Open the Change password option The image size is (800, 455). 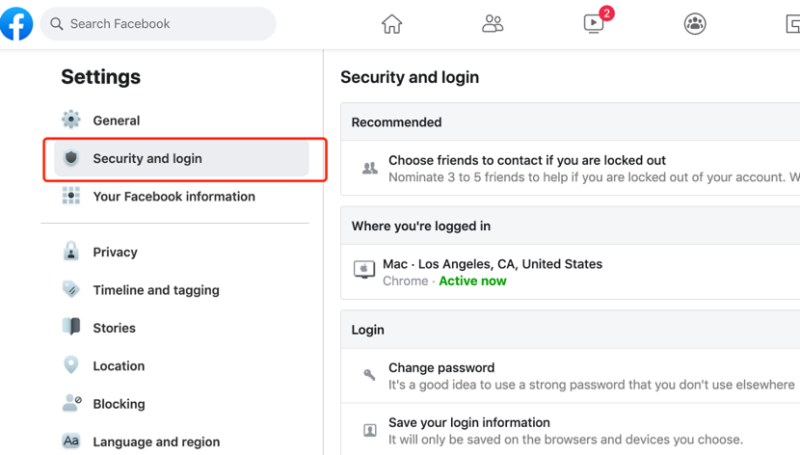[x=441, y=368]
